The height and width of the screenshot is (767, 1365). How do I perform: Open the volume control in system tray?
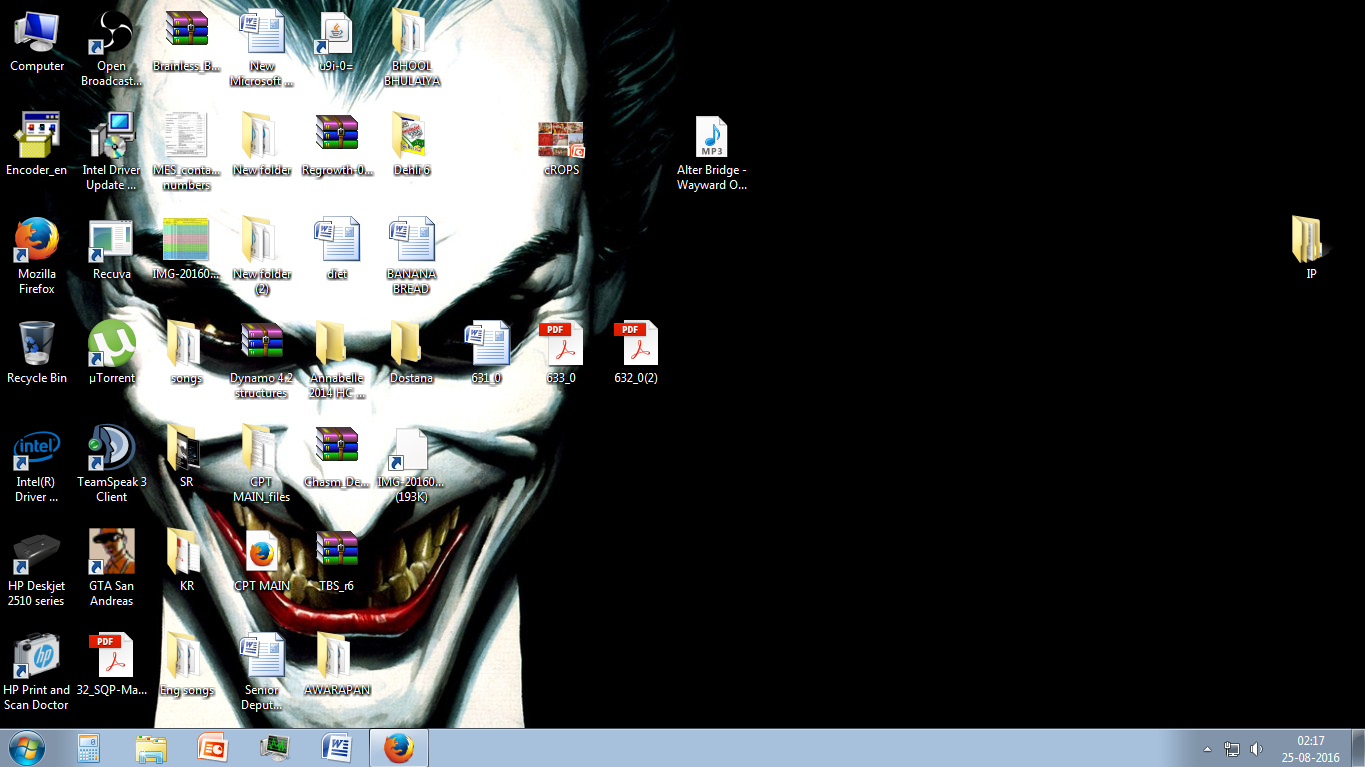click(1256, 749)
